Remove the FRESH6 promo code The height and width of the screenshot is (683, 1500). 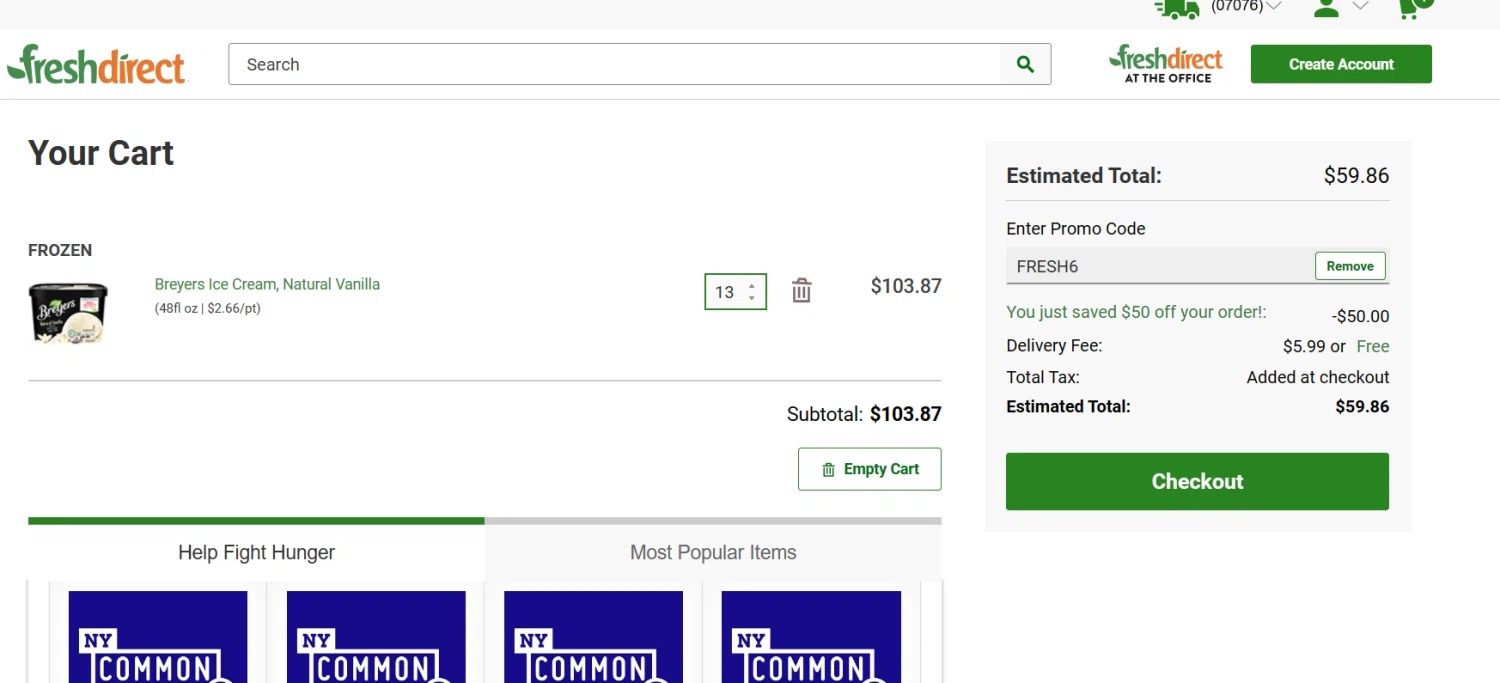pyautogui.click(x=1350, y=266)
